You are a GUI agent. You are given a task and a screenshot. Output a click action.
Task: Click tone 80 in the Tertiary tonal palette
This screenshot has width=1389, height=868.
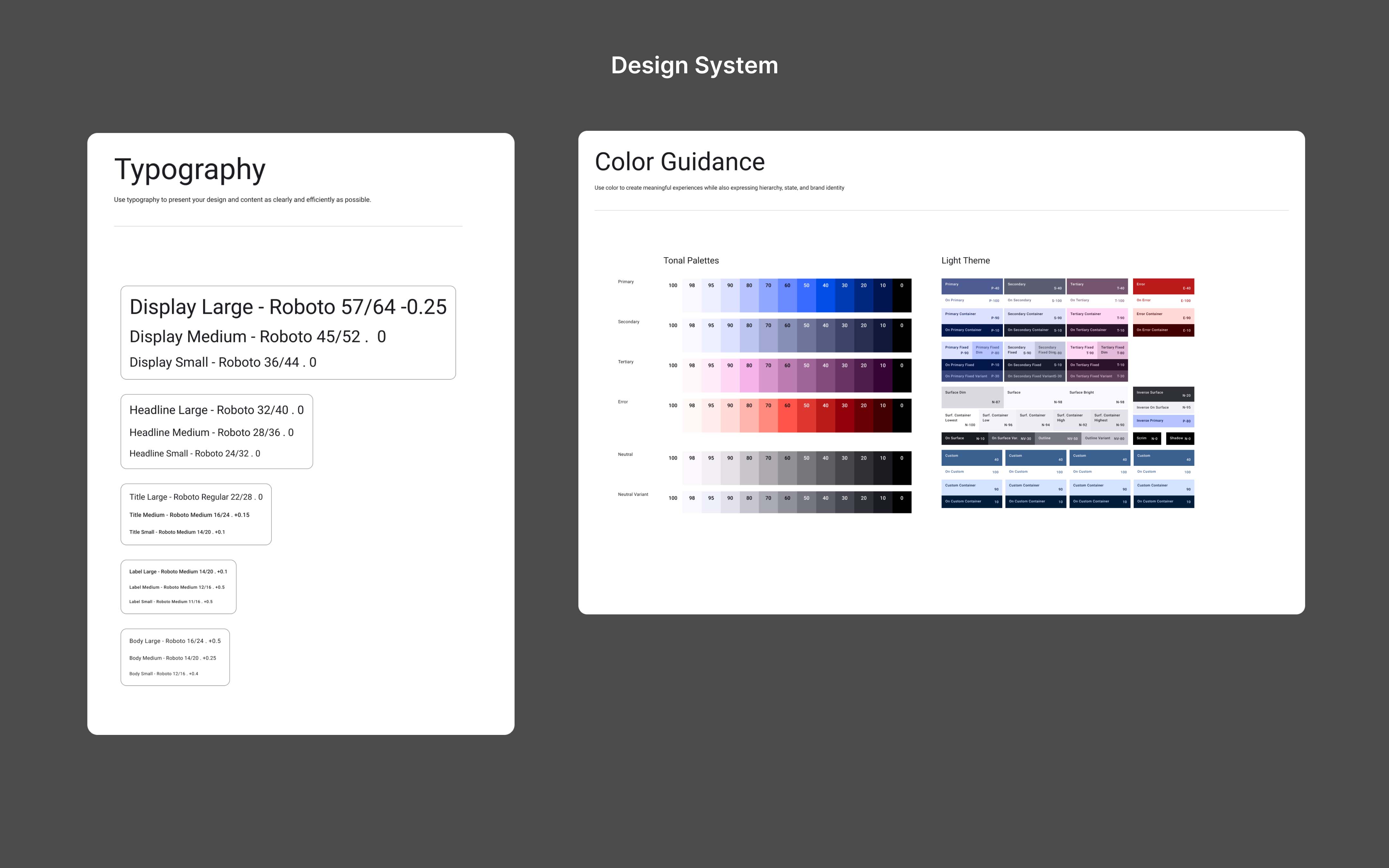coord(749,375)
